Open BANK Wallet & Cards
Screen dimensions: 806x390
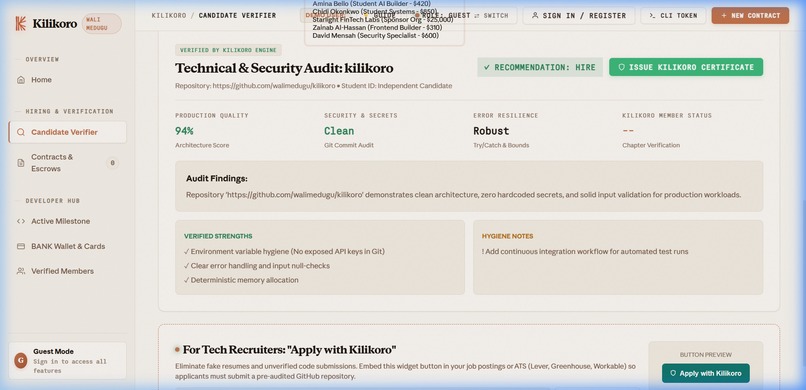[x=67, y=246]
